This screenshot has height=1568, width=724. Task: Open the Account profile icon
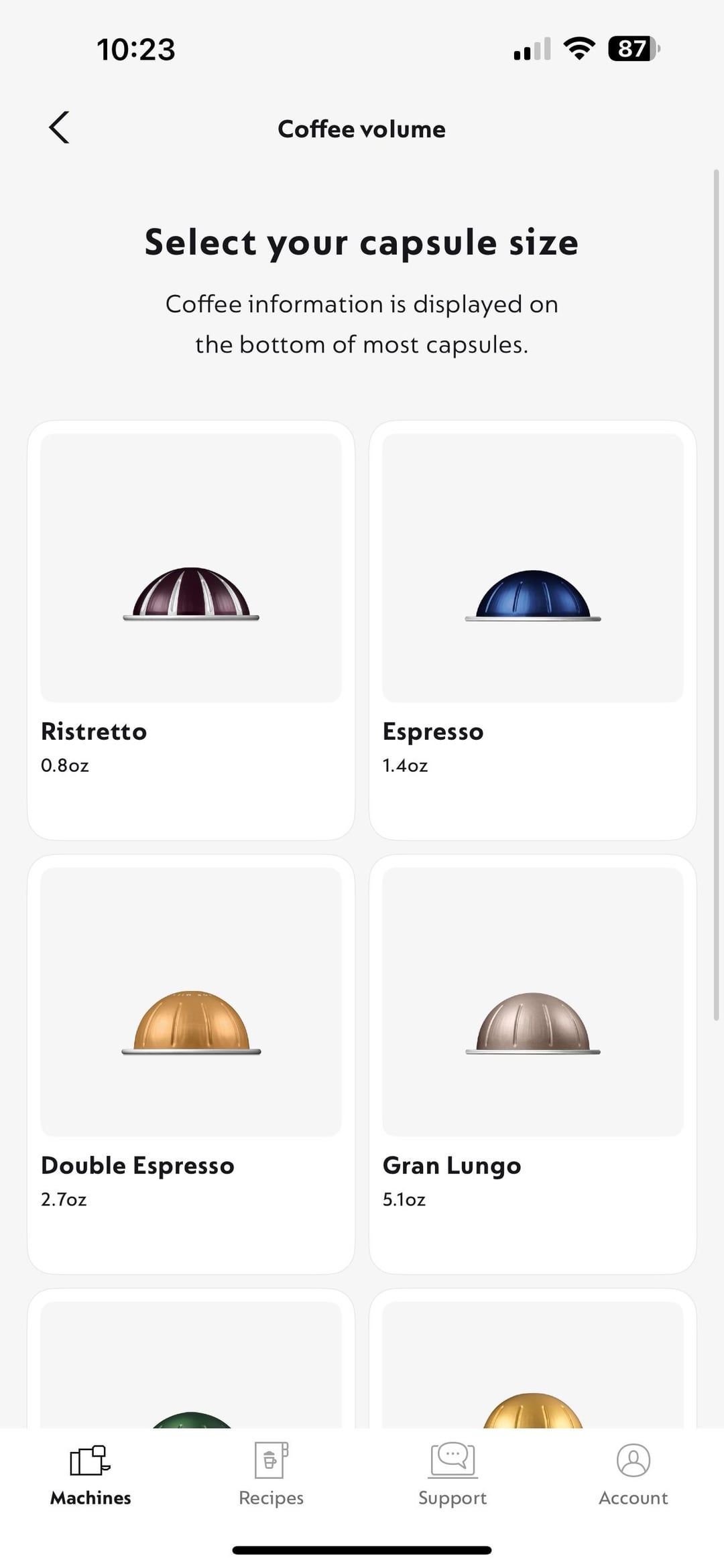(x=633, y=1460)
